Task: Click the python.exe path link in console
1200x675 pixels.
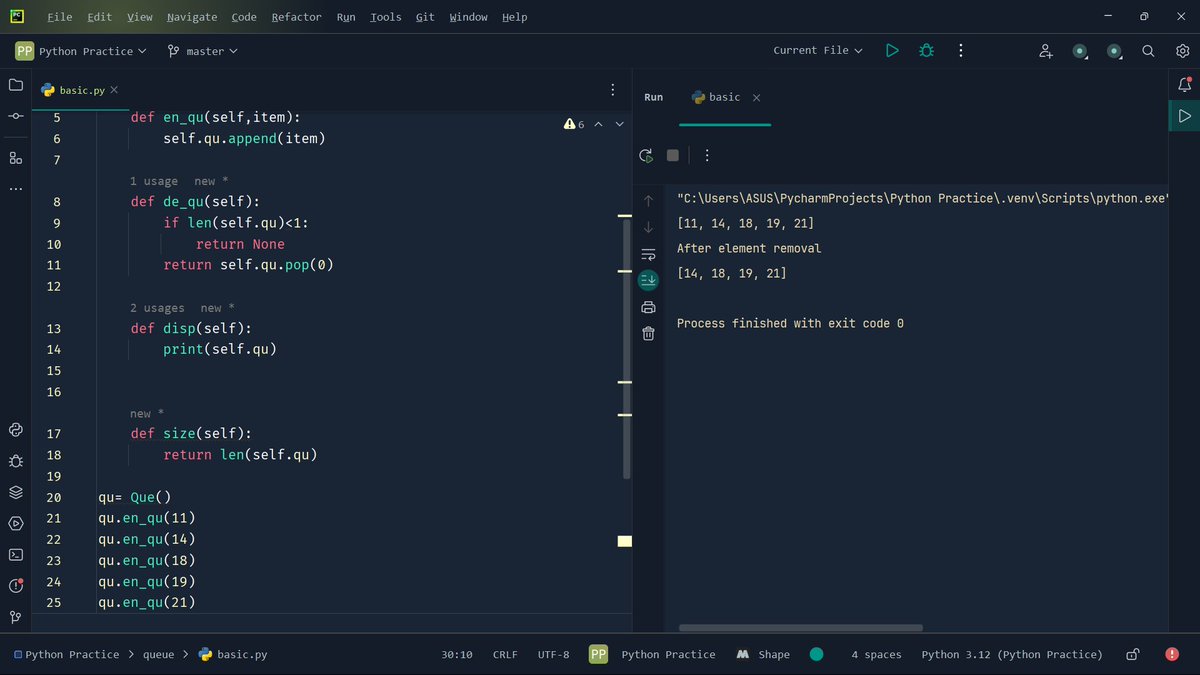Action: pos(922,198)
